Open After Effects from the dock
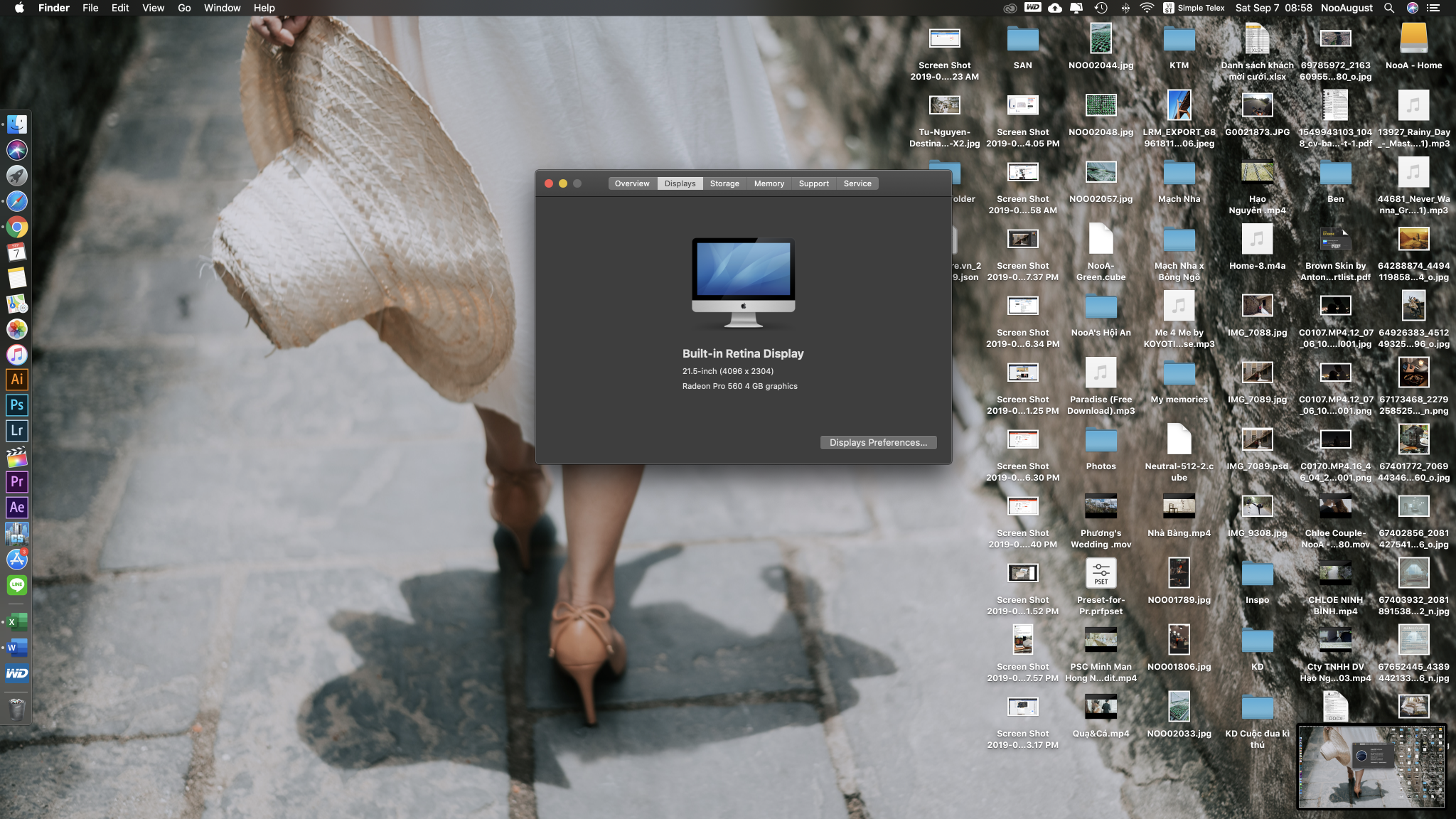 (x=17, y=508)
